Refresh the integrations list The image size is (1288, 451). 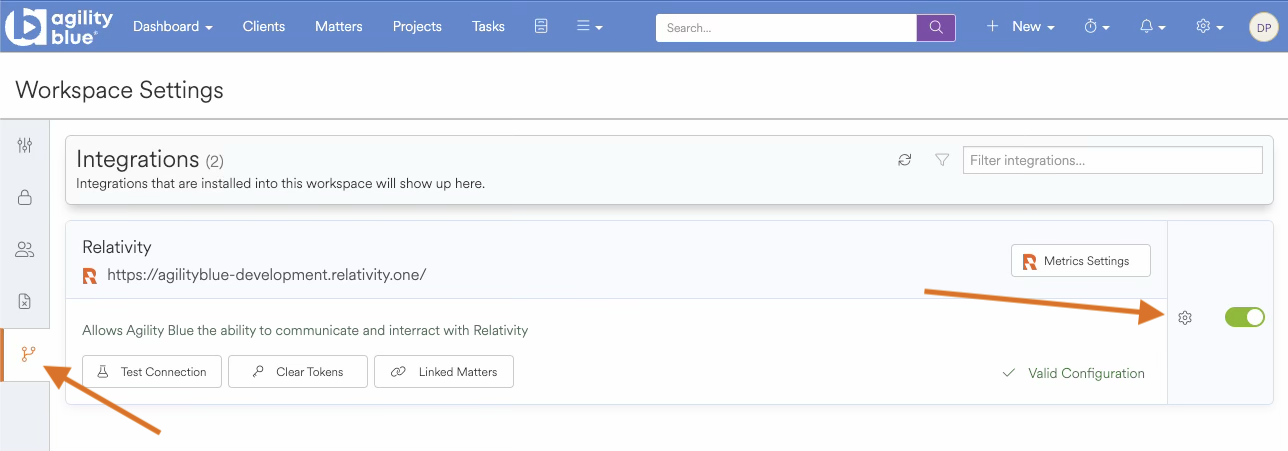(905, 160)
